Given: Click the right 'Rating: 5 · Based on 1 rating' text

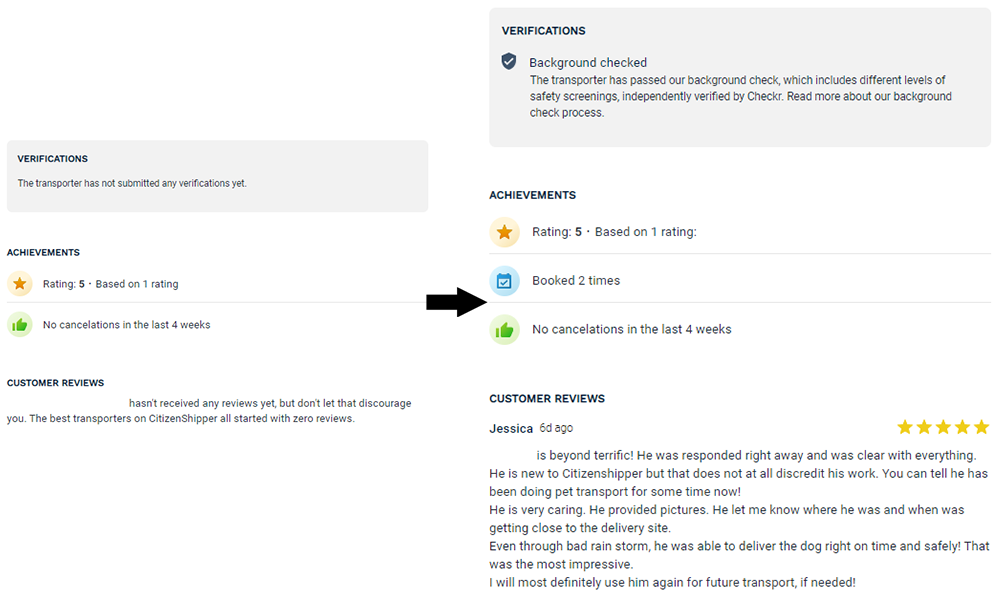Looking at the screenshot, I should (614, 232).
